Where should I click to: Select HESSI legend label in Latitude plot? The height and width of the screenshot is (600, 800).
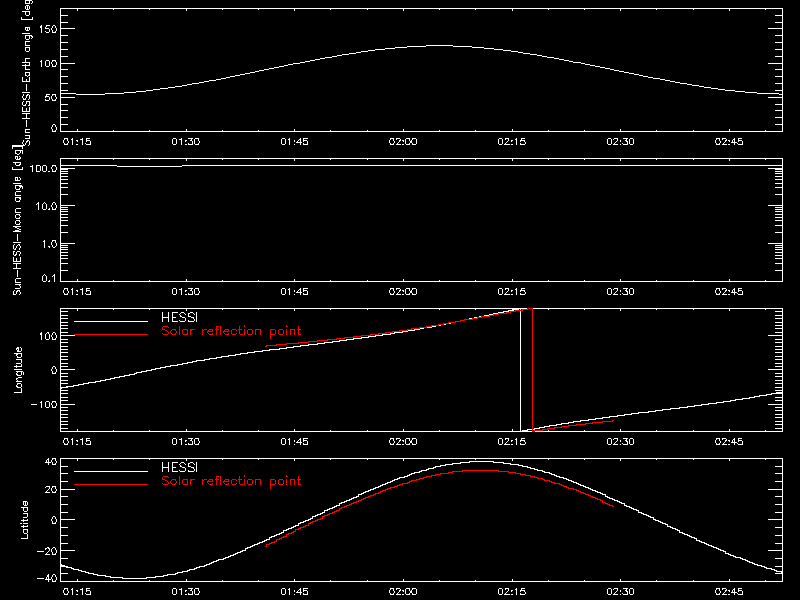click(x=179, y=467)
